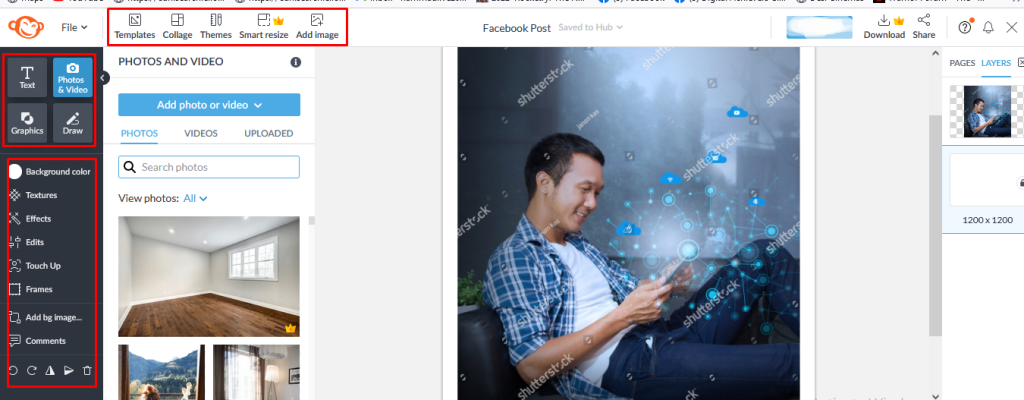Switch to the LAYERS tab
Screen dimensions: 1024x400
(x=995, y=63)
